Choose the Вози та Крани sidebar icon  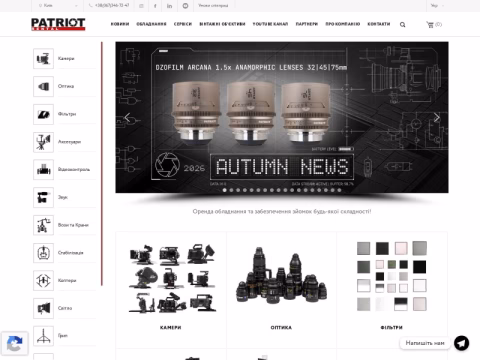coord(43,225)
